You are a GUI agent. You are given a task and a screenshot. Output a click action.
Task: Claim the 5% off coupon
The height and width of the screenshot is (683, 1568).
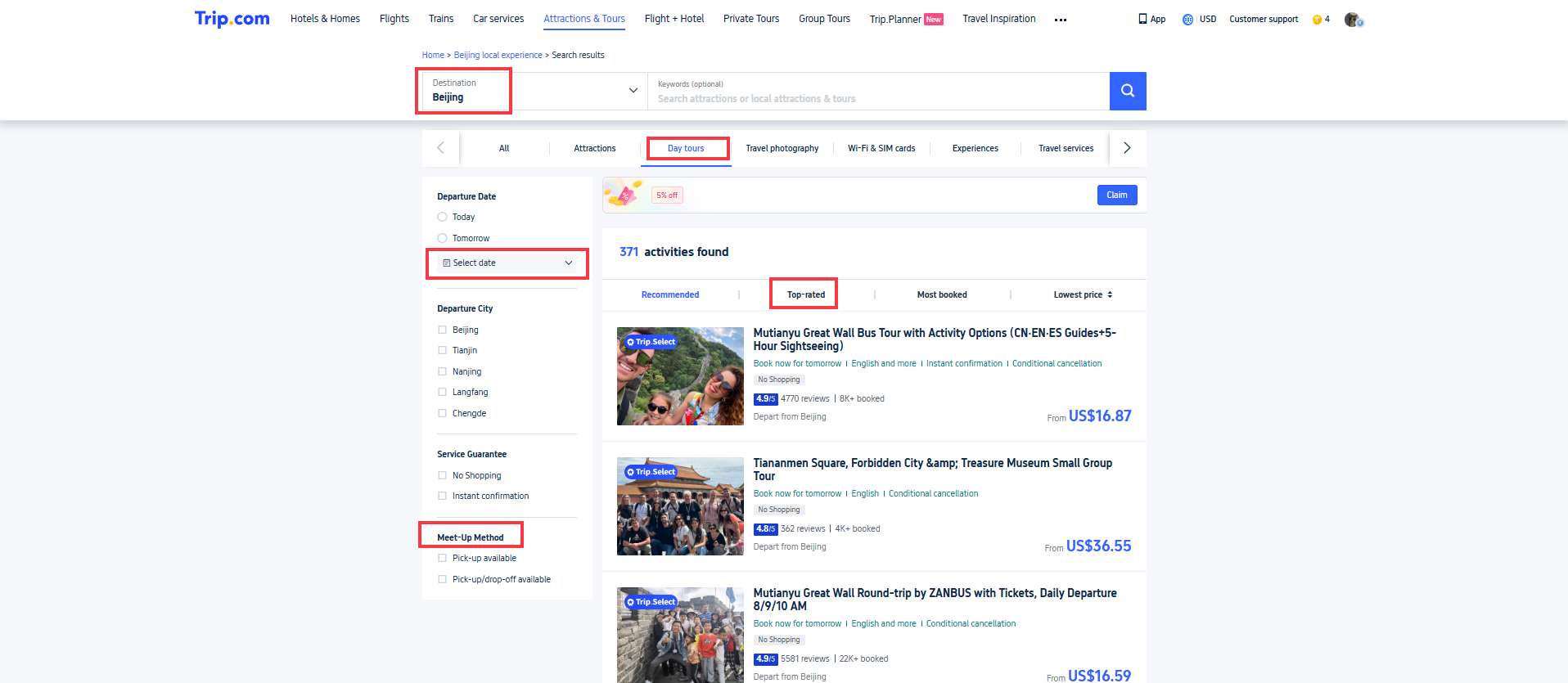click(1116, 195)
